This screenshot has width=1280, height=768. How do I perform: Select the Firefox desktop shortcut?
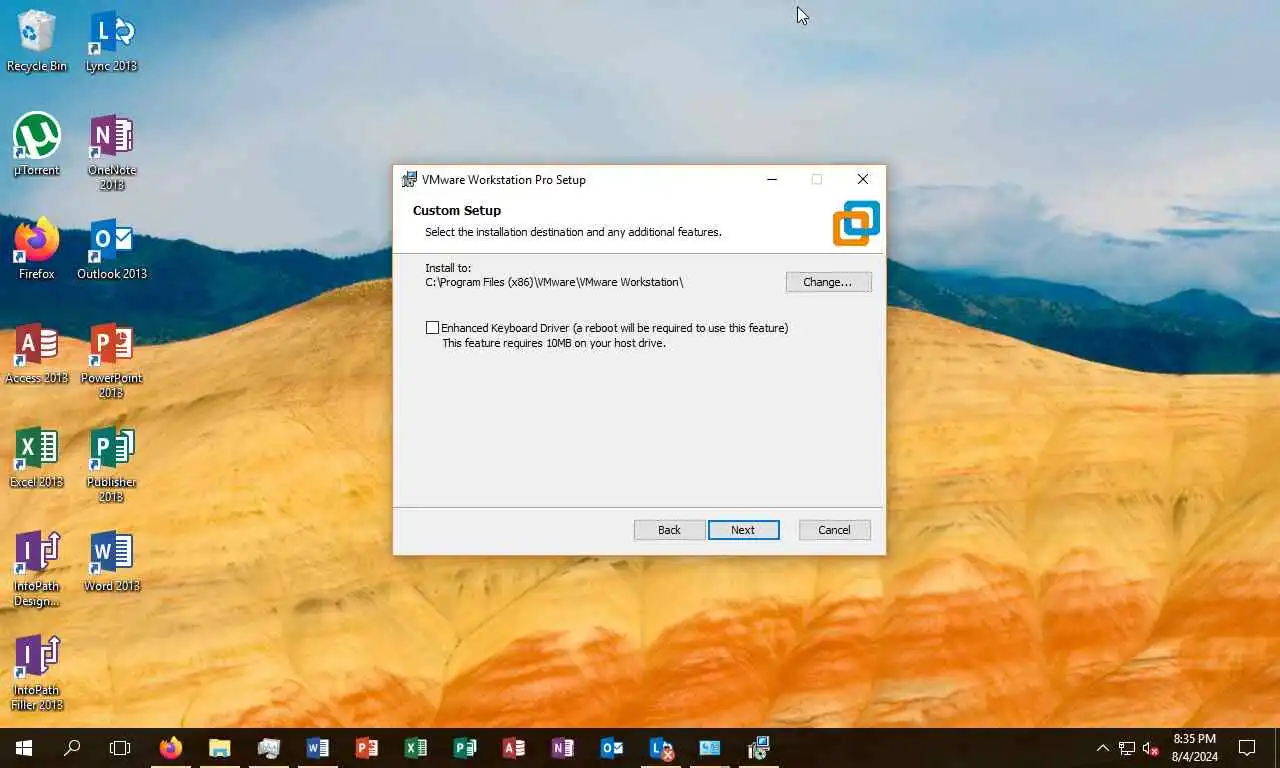[37, 249]
